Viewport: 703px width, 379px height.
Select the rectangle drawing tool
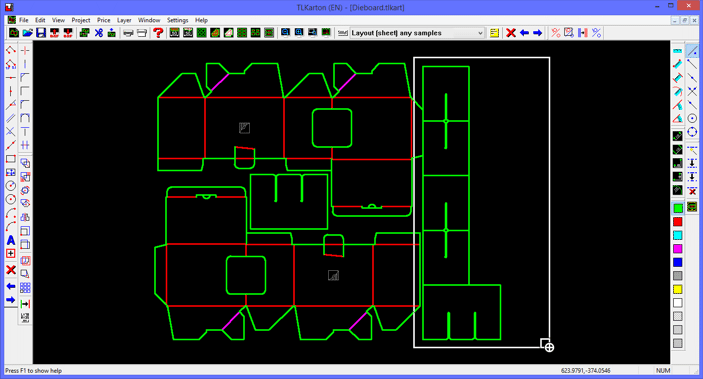coord(11,159)
